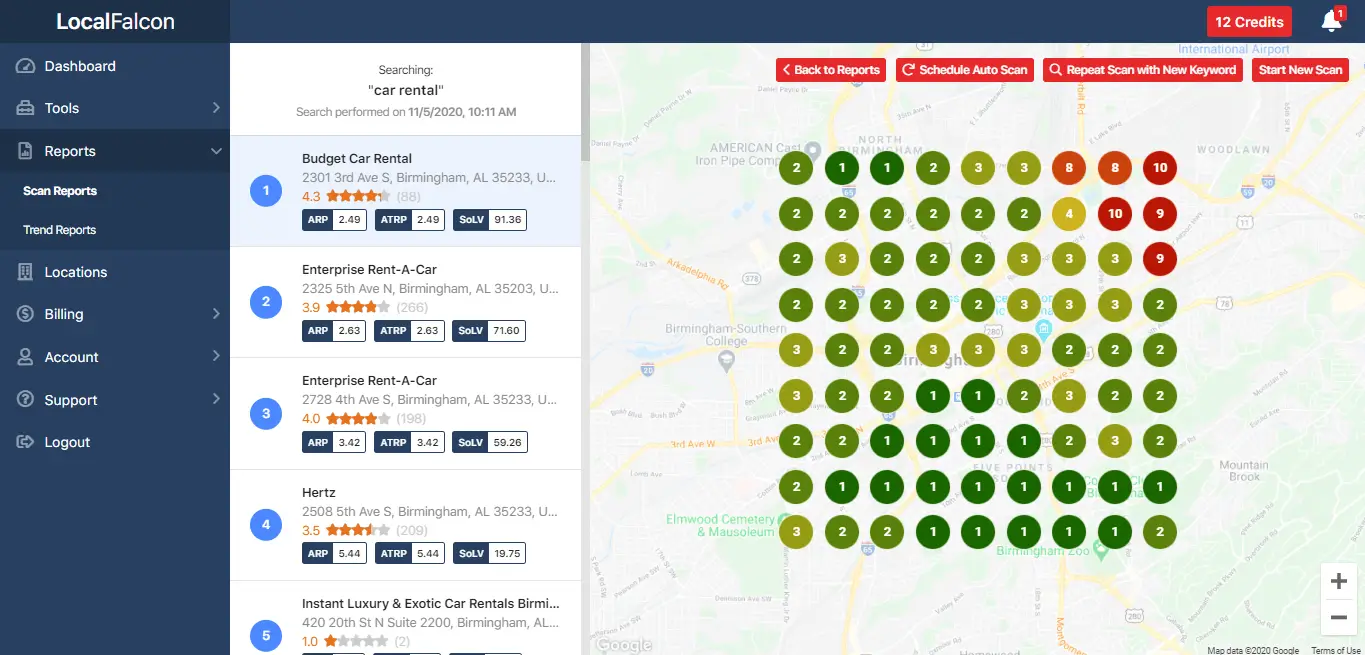1365x655 pixels.
Task: Click the ARP 5.44 value for Hertz
Action: coord(349,553)
